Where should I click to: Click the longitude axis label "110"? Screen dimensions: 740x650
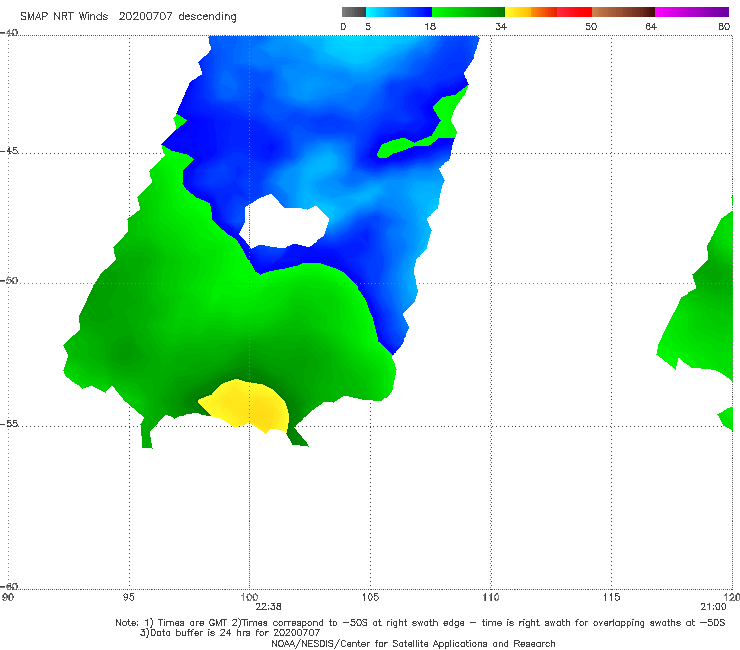click(491, 597)
